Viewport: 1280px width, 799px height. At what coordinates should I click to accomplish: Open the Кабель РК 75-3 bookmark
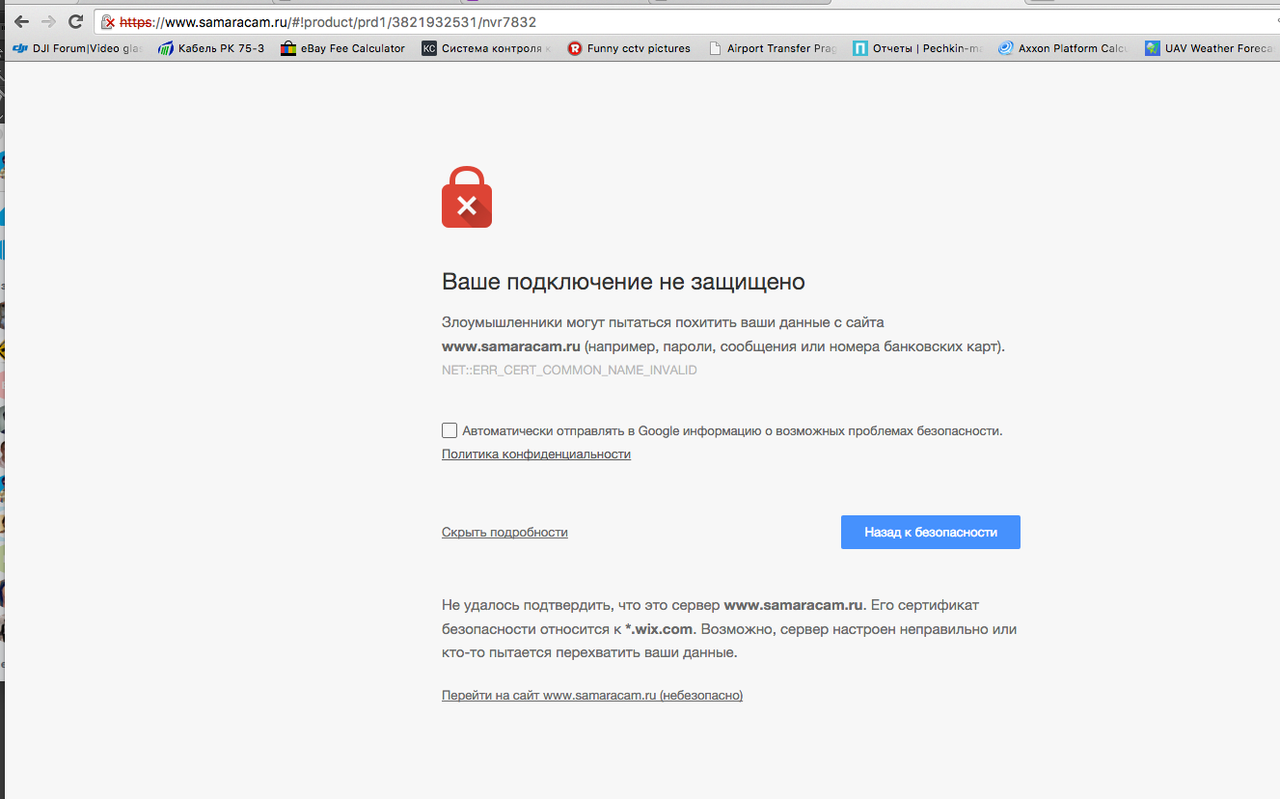coord(211,48)
